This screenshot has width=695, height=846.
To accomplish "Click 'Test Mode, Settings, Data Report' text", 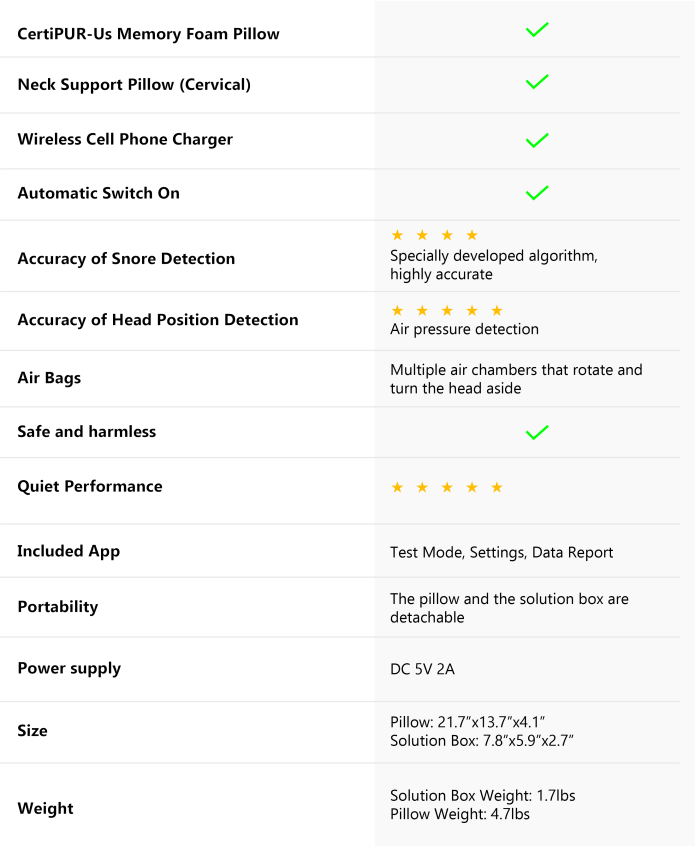I will pyautogui.click(x=501, y=552).
